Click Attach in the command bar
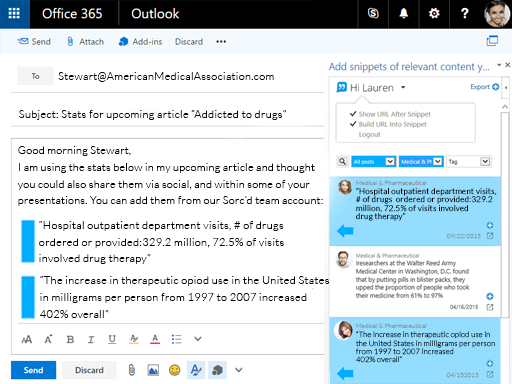The height and width of the screenshot is (384, 512). (x=85, y=42)
